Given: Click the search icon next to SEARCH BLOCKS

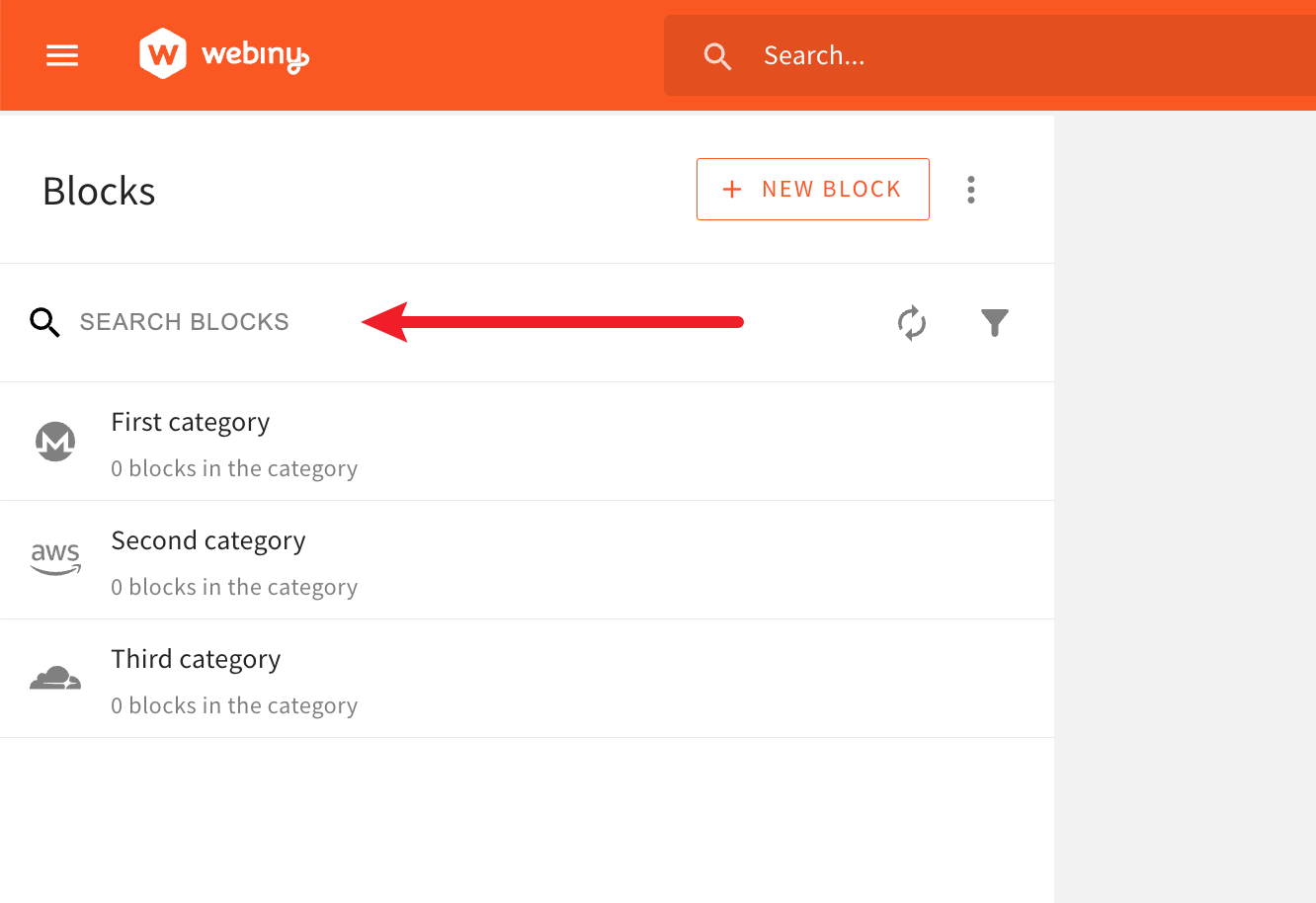Looking at the screenshot, I should (44, 322).
